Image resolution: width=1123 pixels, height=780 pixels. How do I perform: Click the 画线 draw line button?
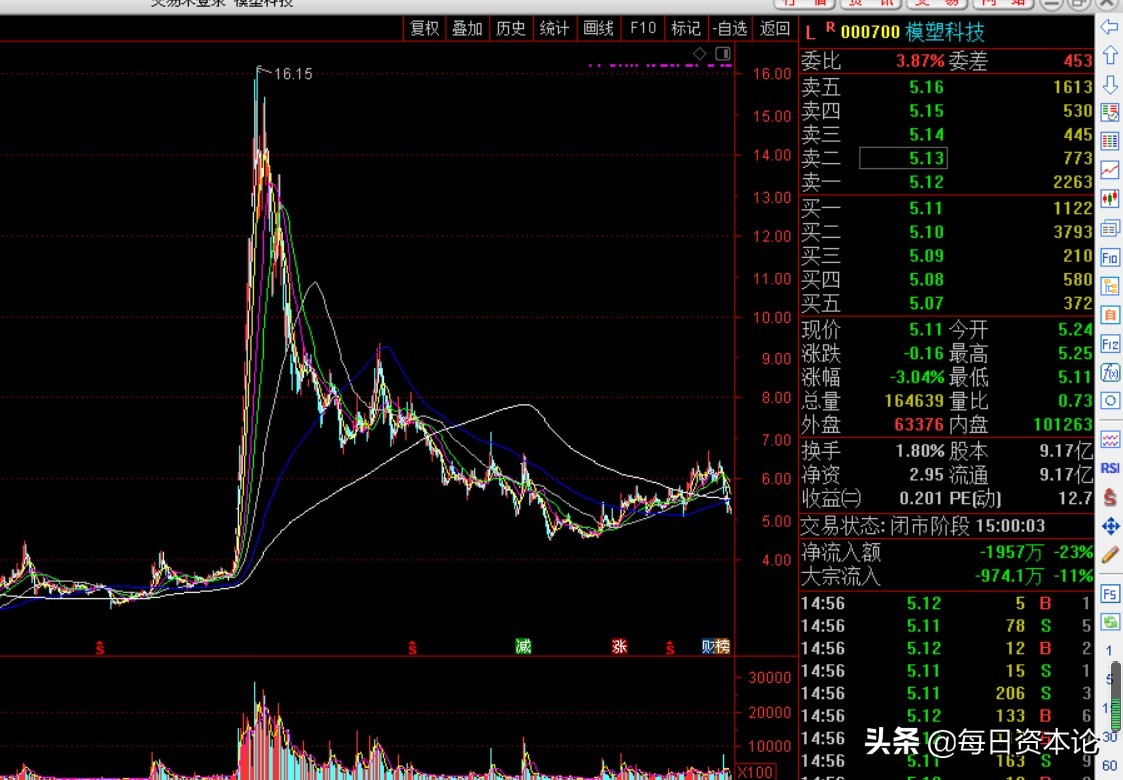(598, 28)
